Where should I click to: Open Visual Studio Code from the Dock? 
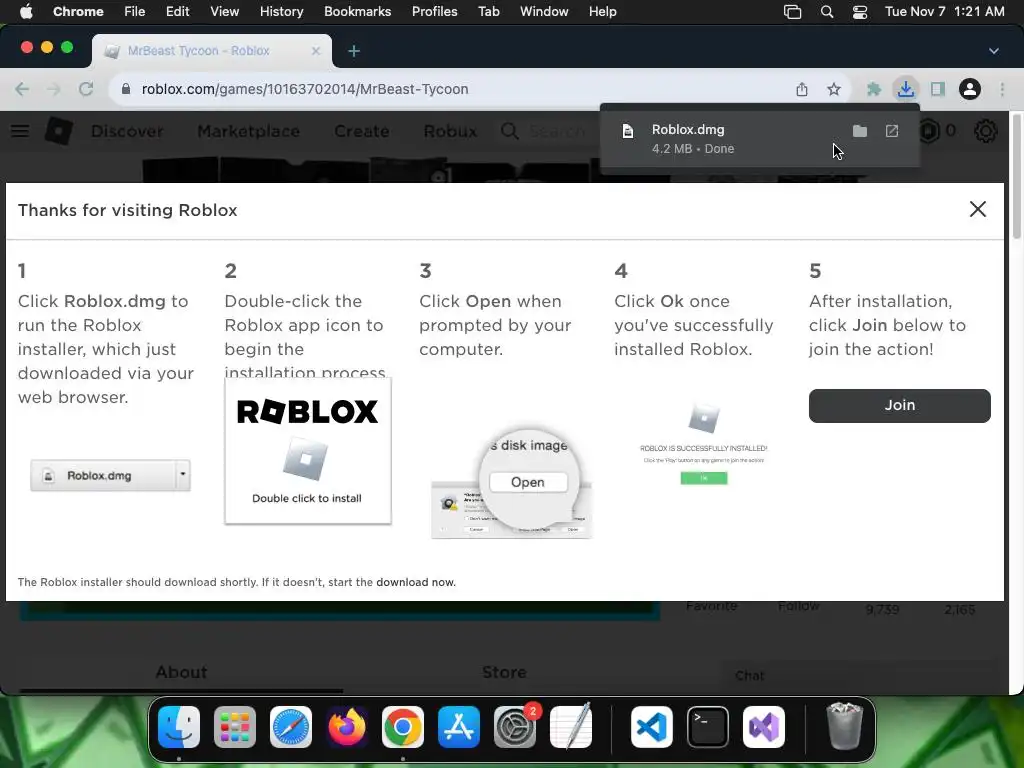pos(652,726)
